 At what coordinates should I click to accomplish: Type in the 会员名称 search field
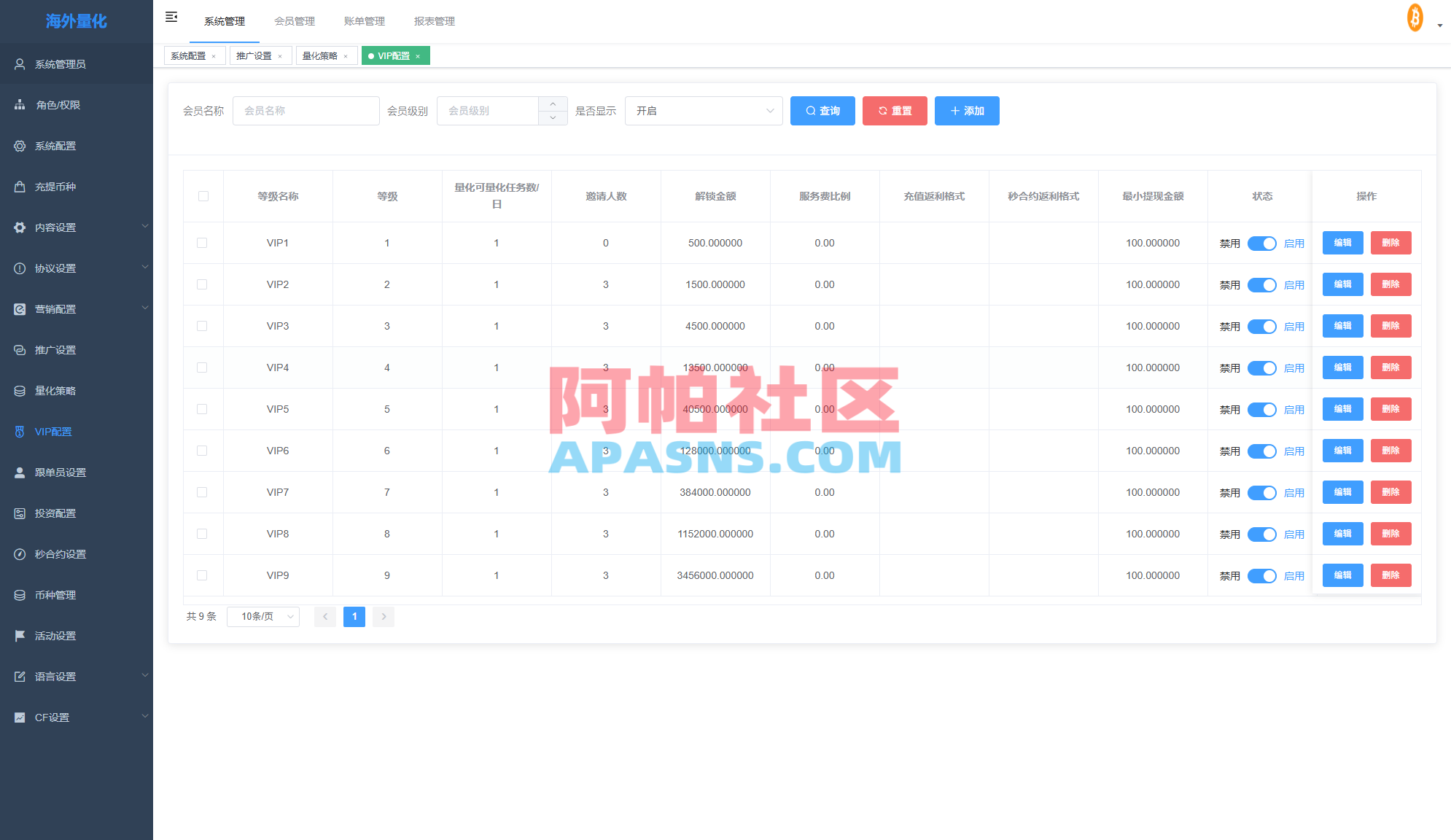[x=306, y=111]
